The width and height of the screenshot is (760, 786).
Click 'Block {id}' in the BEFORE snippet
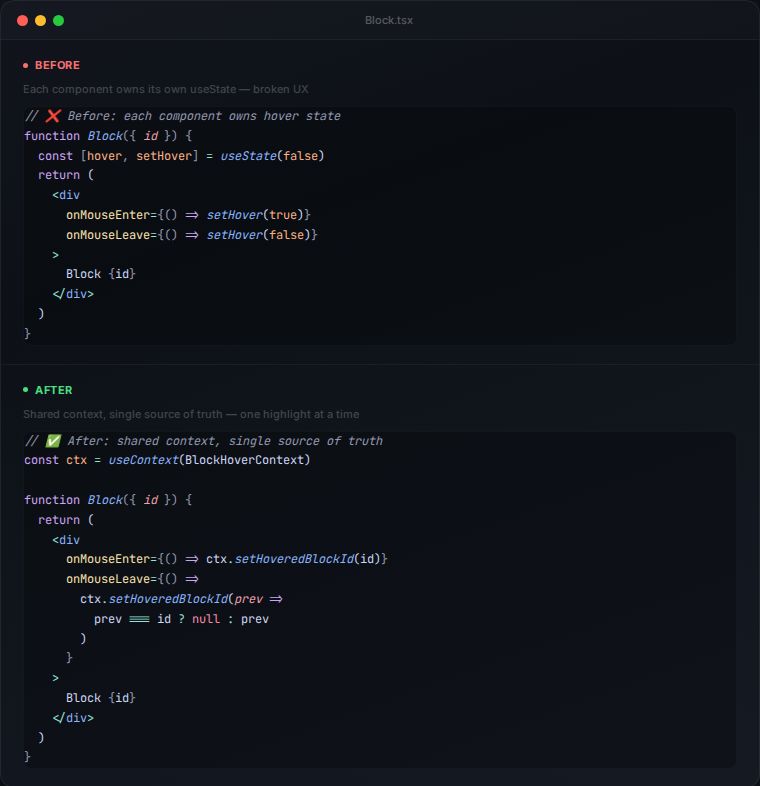[101, 274]
